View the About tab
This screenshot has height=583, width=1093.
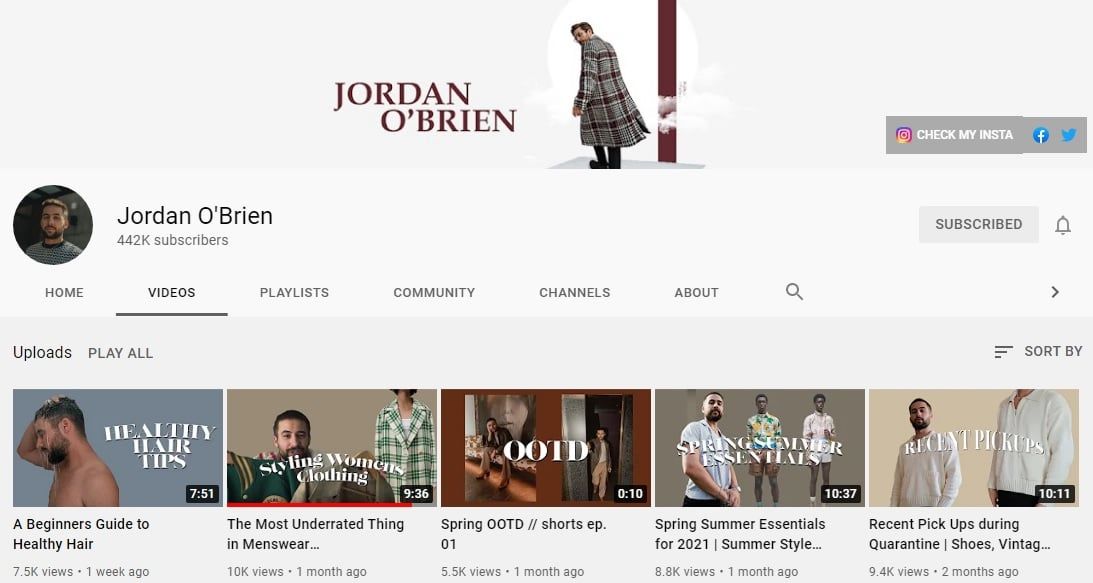coord(696,293)
